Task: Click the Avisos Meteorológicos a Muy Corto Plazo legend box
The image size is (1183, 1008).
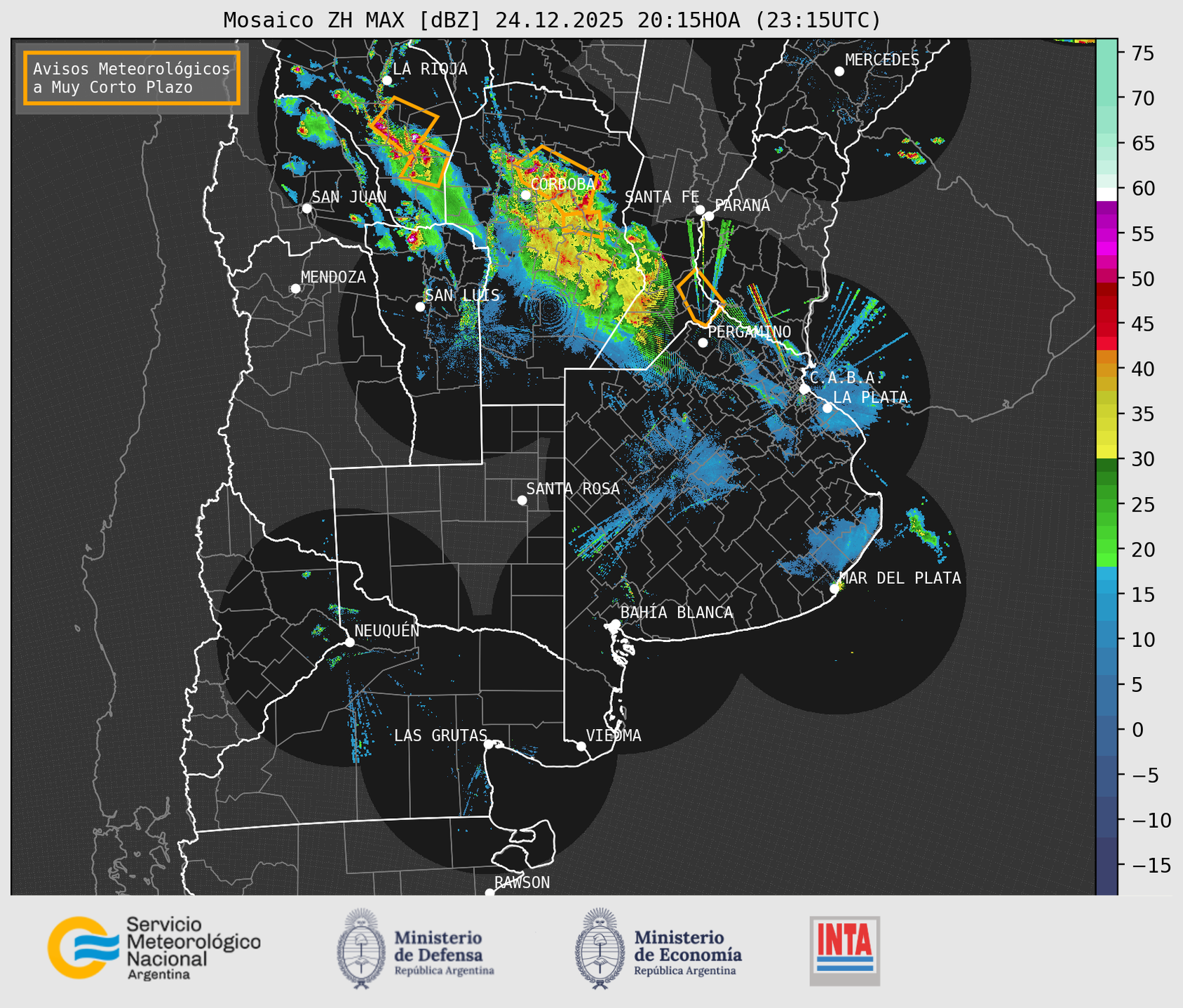Action: point(132,78)
